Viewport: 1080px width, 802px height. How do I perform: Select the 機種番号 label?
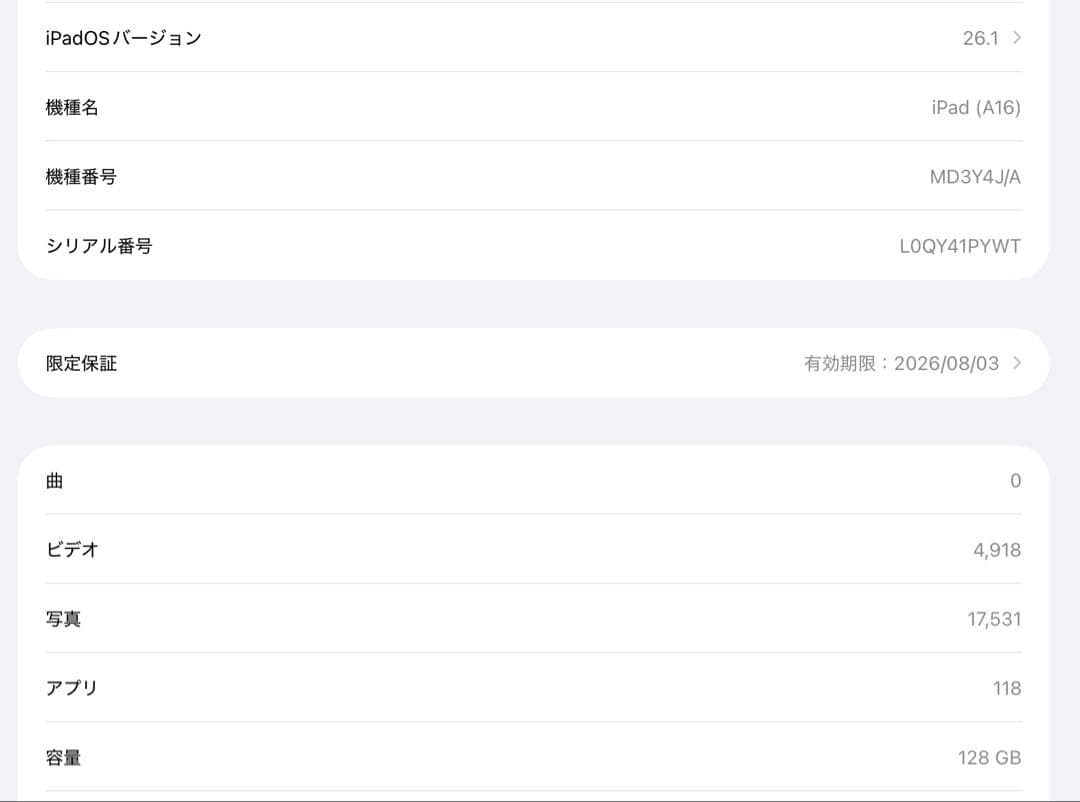(x=82, y=176)
